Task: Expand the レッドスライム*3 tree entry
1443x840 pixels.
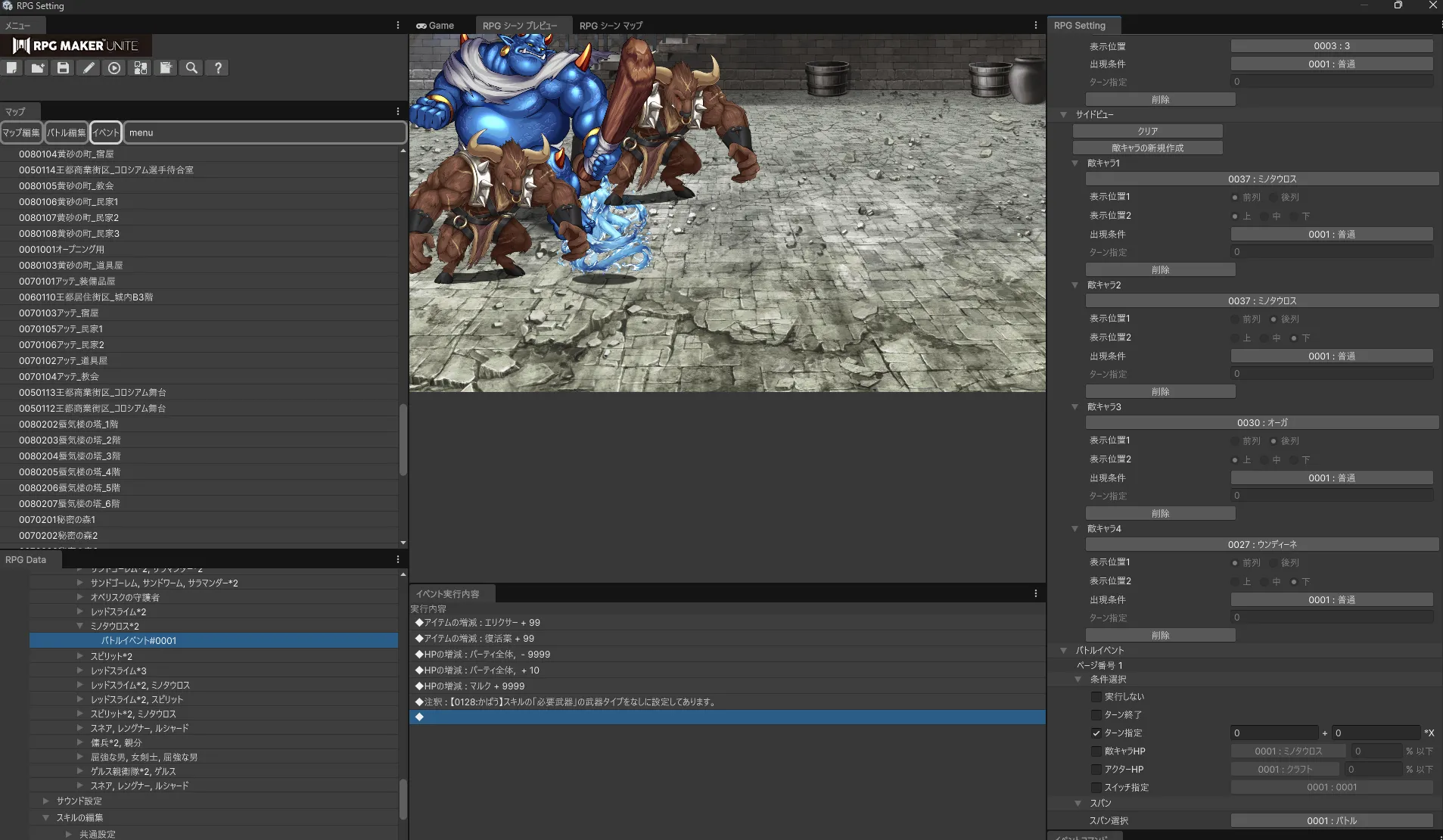Action: 80,670
